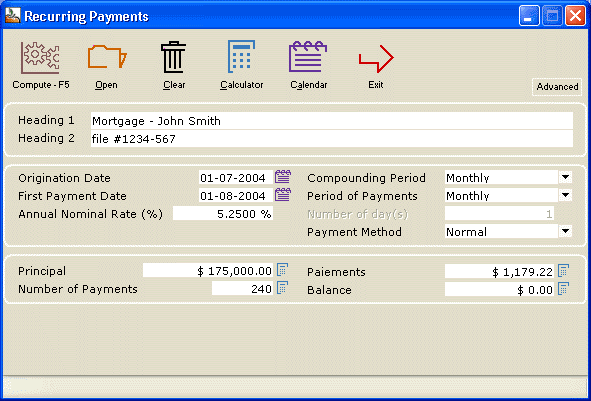Screen dimensions: 591x401
Task: Open the calendar picker beside Origination Date
Action: [x=283, y=177]
